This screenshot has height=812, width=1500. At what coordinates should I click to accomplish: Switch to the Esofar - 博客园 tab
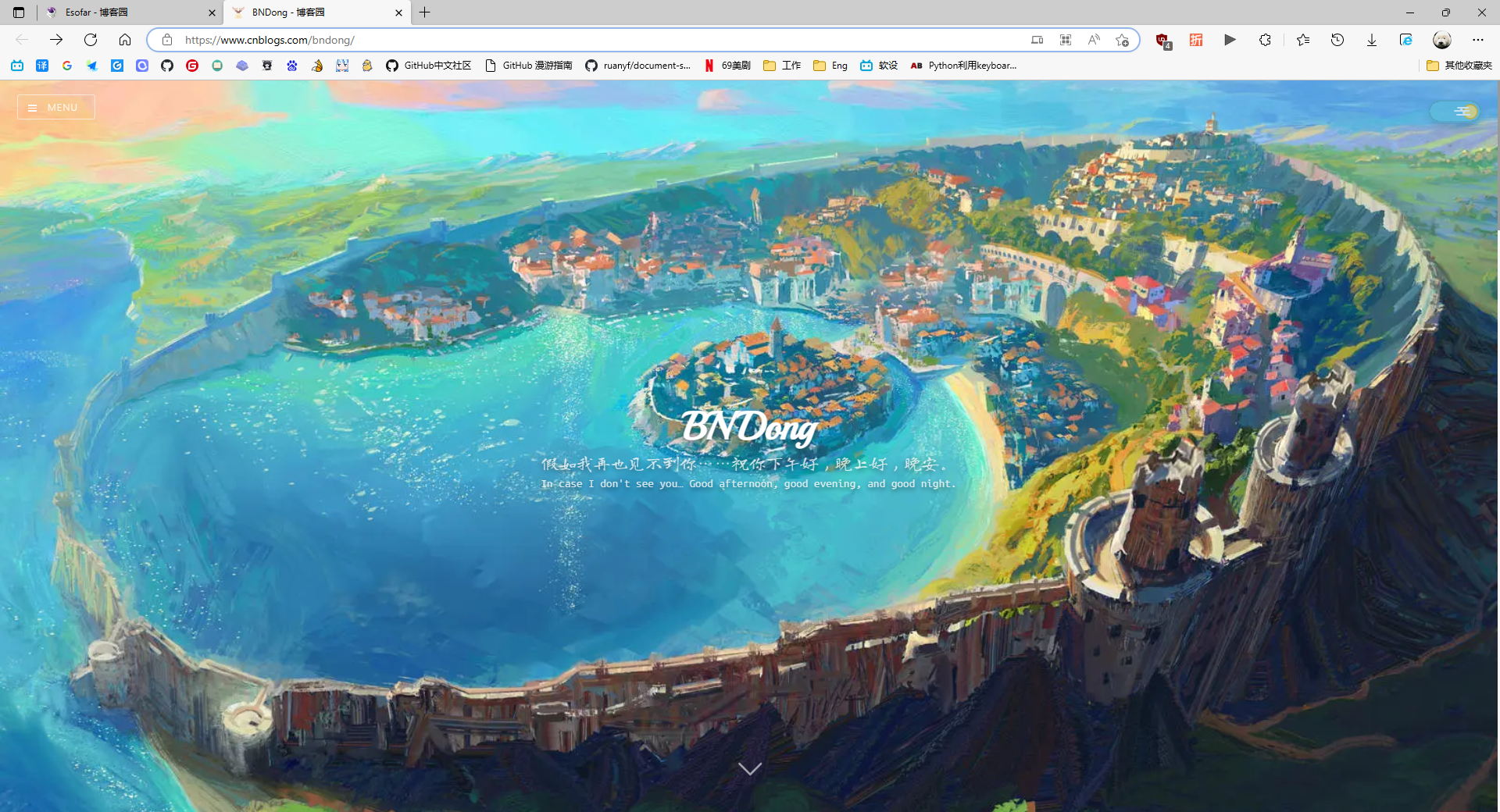[x=130, y=12]
